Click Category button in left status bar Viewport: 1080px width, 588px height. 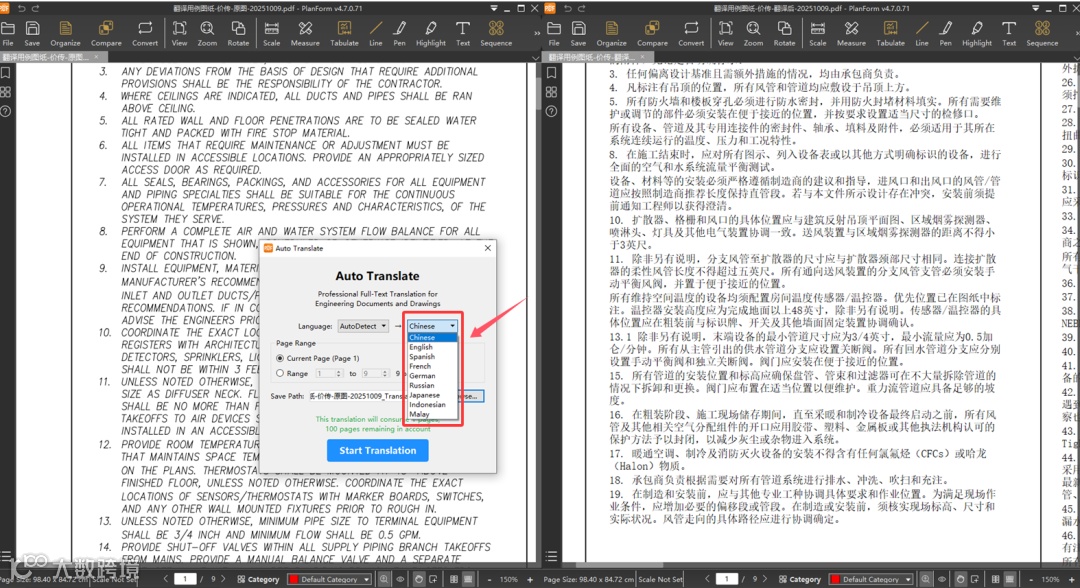tap(258, 579)
